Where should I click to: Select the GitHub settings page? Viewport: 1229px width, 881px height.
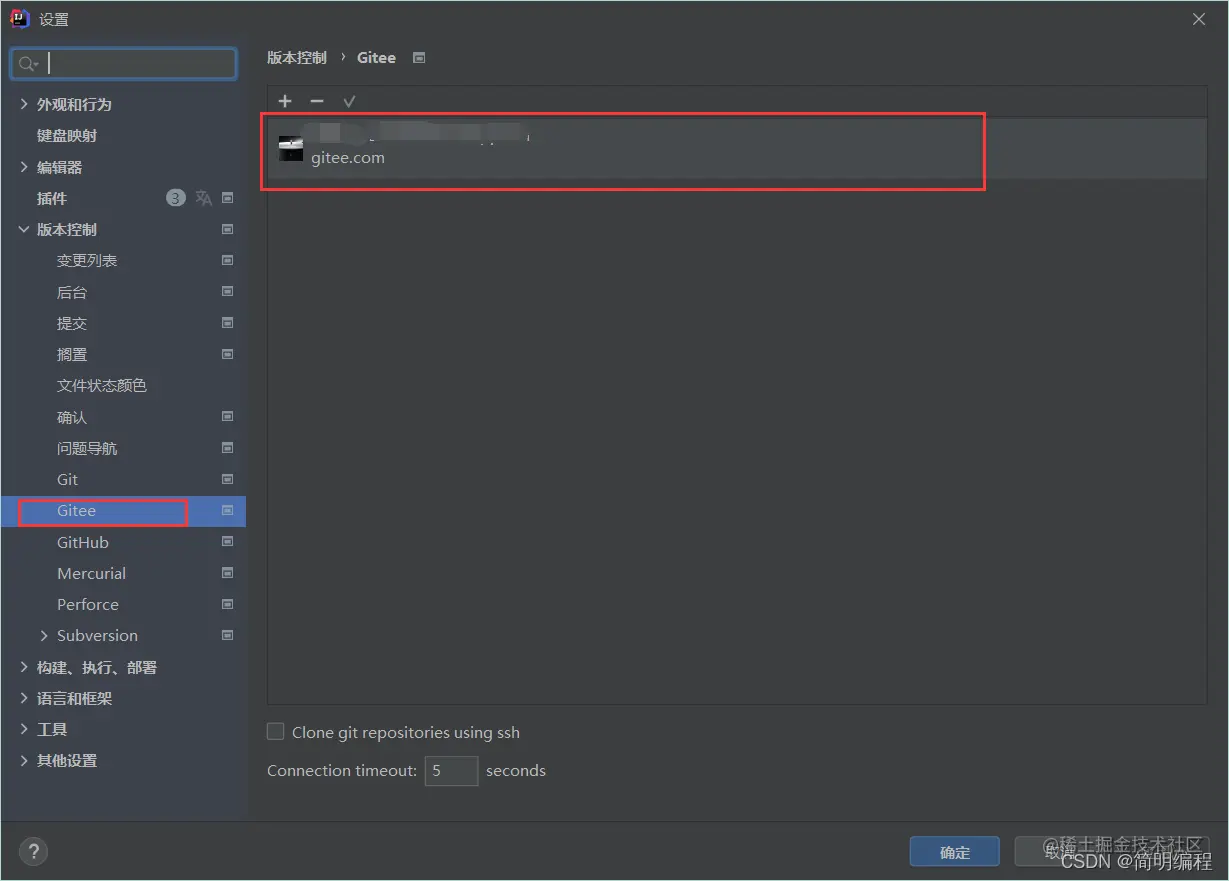[83, 542]
